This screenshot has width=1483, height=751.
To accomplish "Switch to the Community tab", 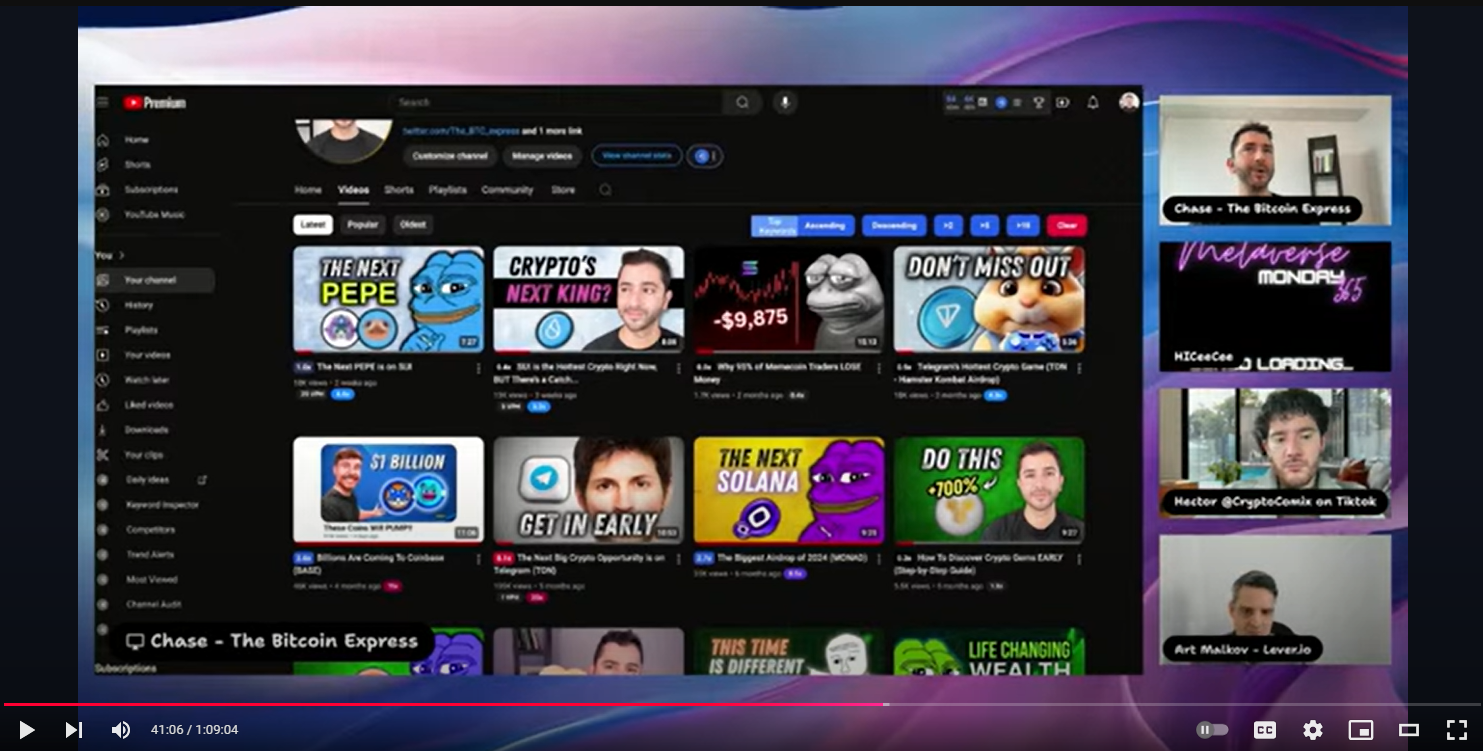I will click(x=507, y=190).
